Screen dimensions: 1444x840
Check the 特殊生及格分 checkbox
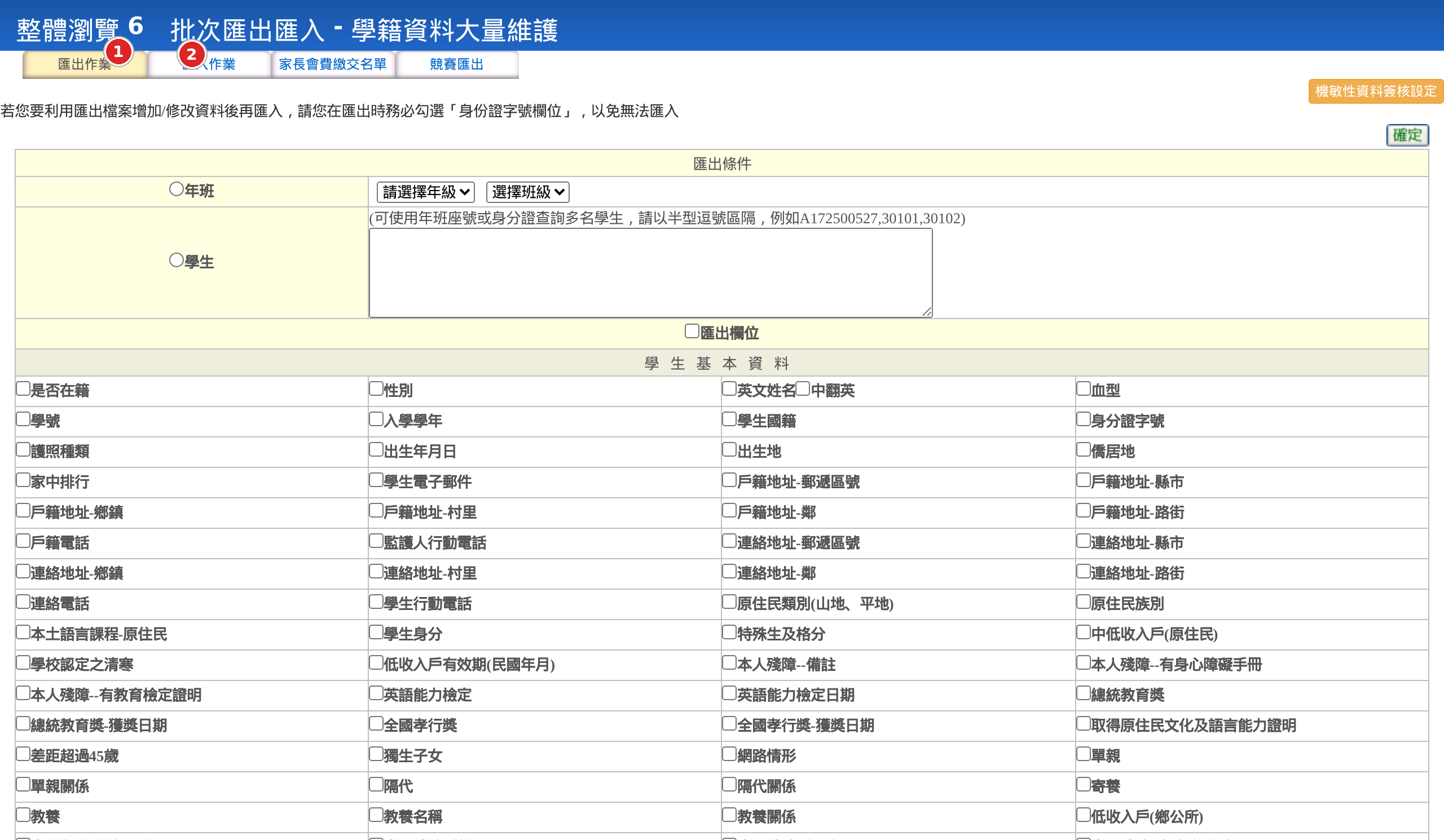pyautogui.click(x=729, y=632)
